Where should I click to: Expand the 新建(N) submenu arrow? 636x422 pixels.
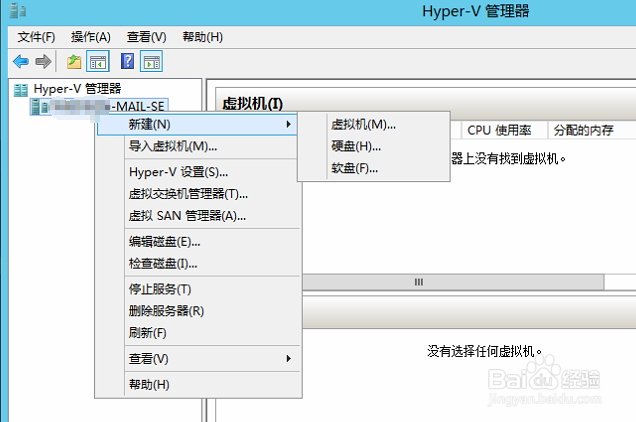(288, 124)
